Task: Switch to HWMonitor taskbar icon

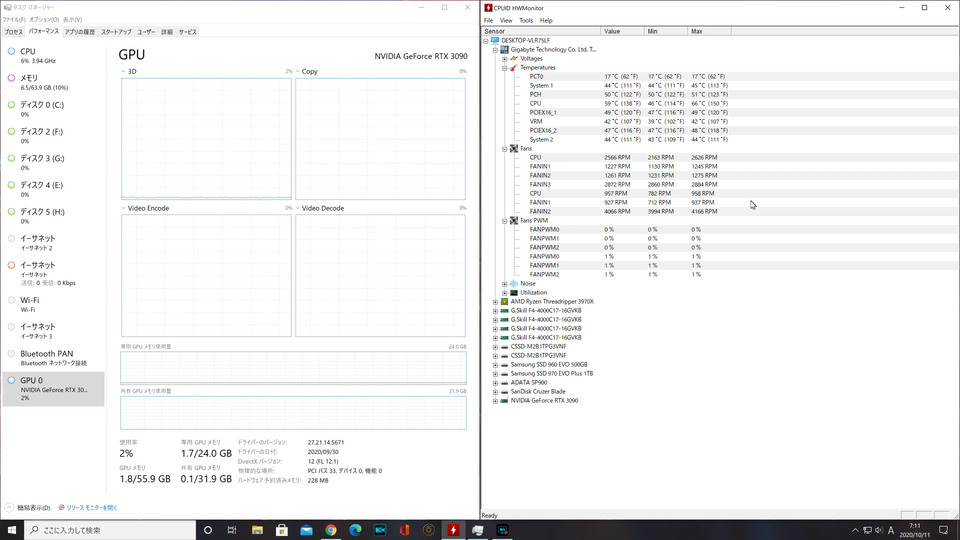Action: 453,530
